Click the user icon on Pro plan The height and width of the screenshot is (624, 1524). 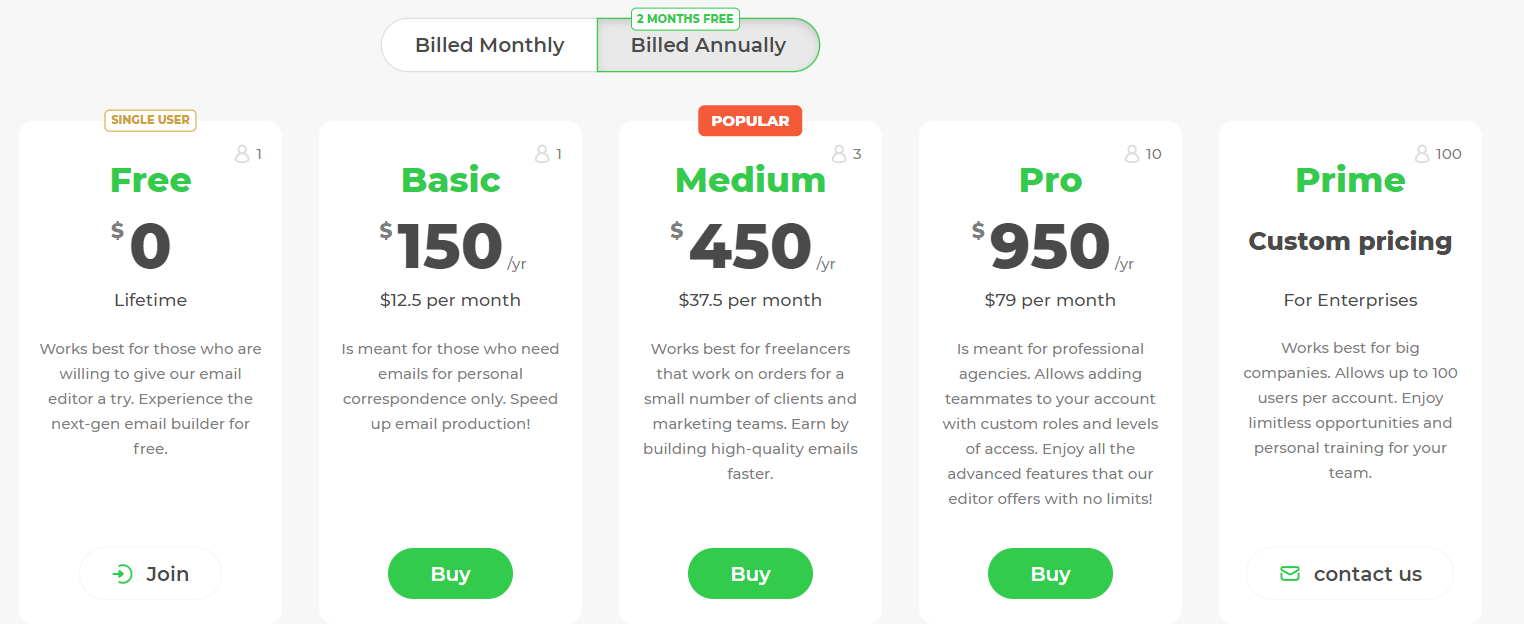tap(1132, 154)
